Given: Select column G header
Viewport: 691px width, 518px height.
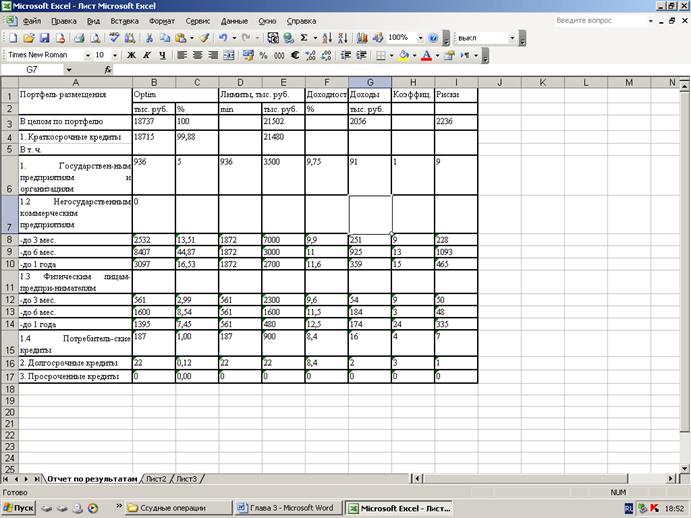Looking at the screenshot, I should [x=370, y=82].
